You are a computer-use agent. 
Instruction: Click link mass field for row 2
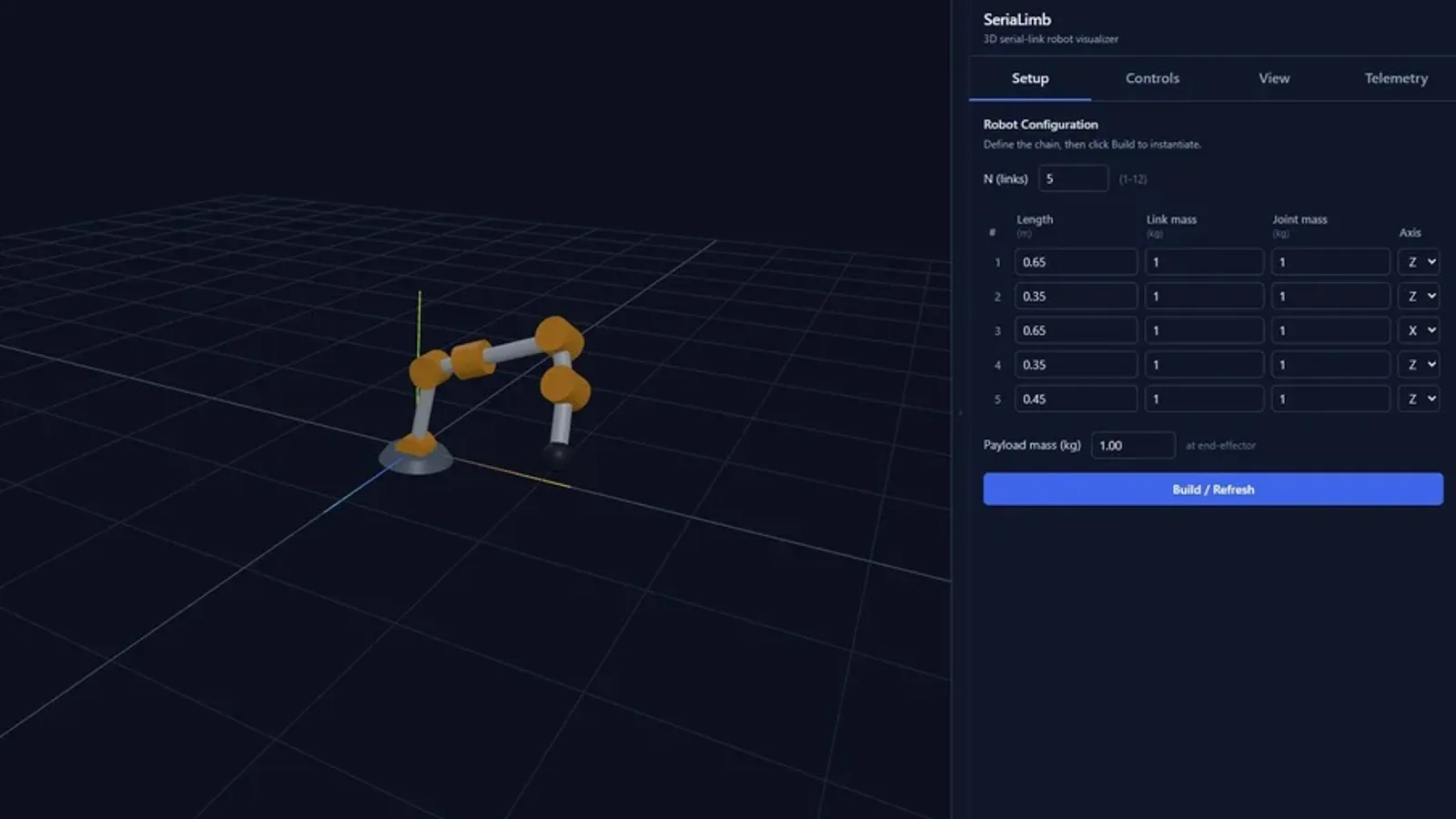[1204, 296]
